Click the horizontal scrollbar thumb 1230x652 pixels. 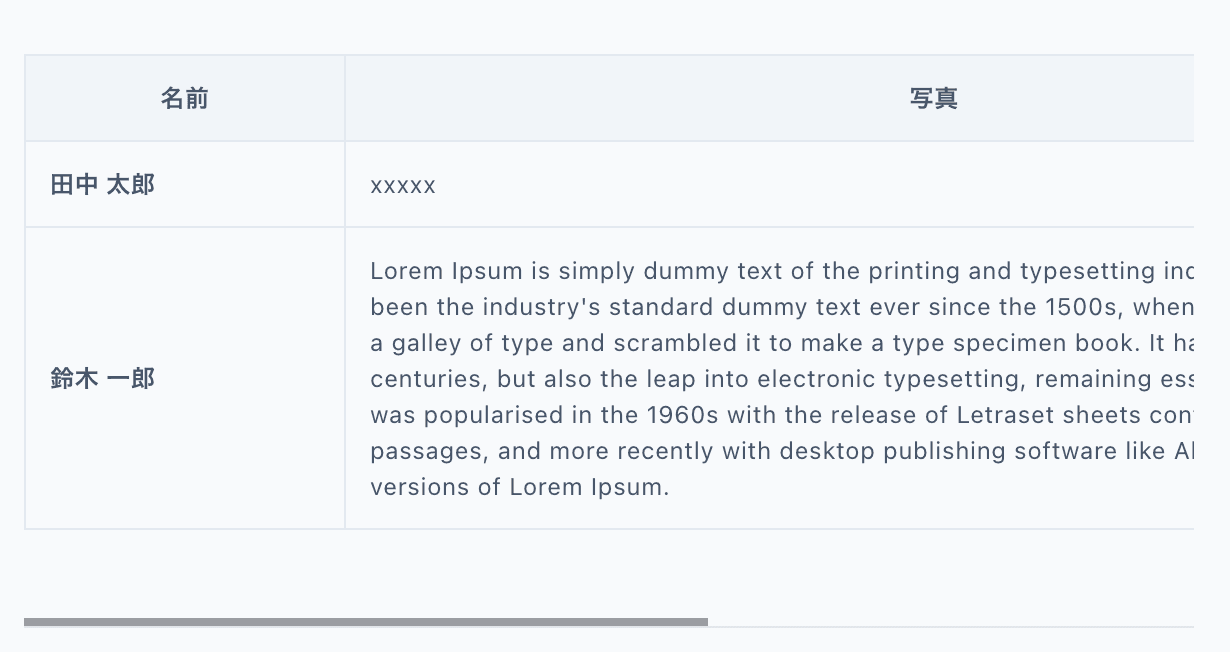coord(366,622)
